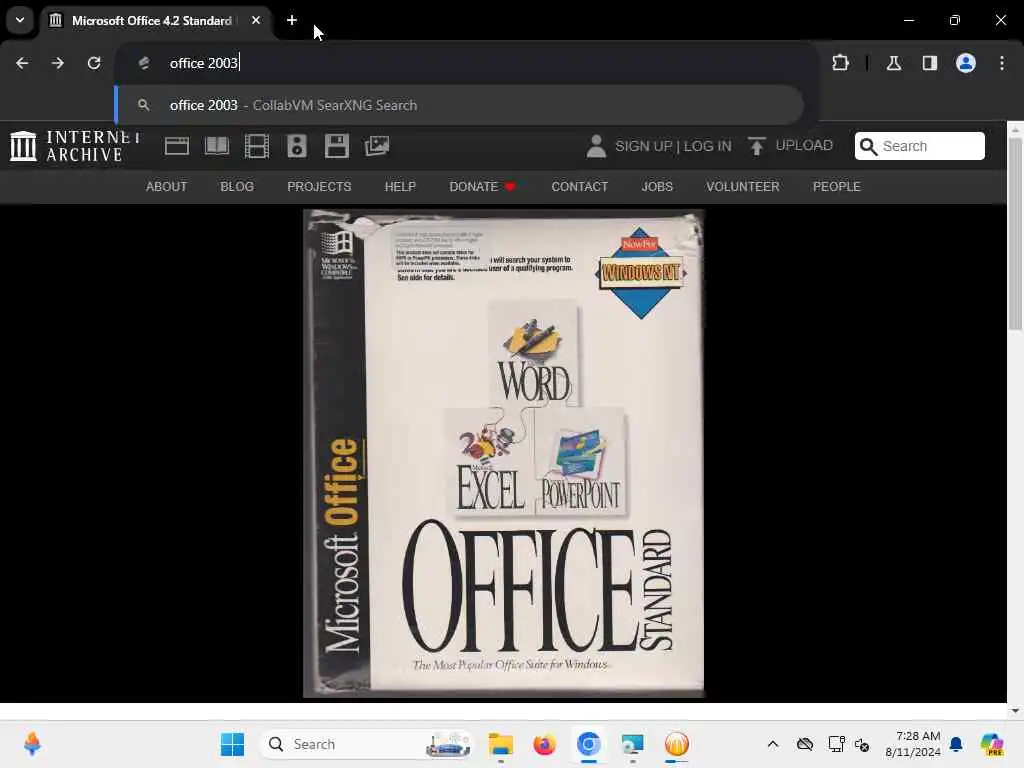
Task: Open the Software floppy disk icon
Action: click(337, 146)
